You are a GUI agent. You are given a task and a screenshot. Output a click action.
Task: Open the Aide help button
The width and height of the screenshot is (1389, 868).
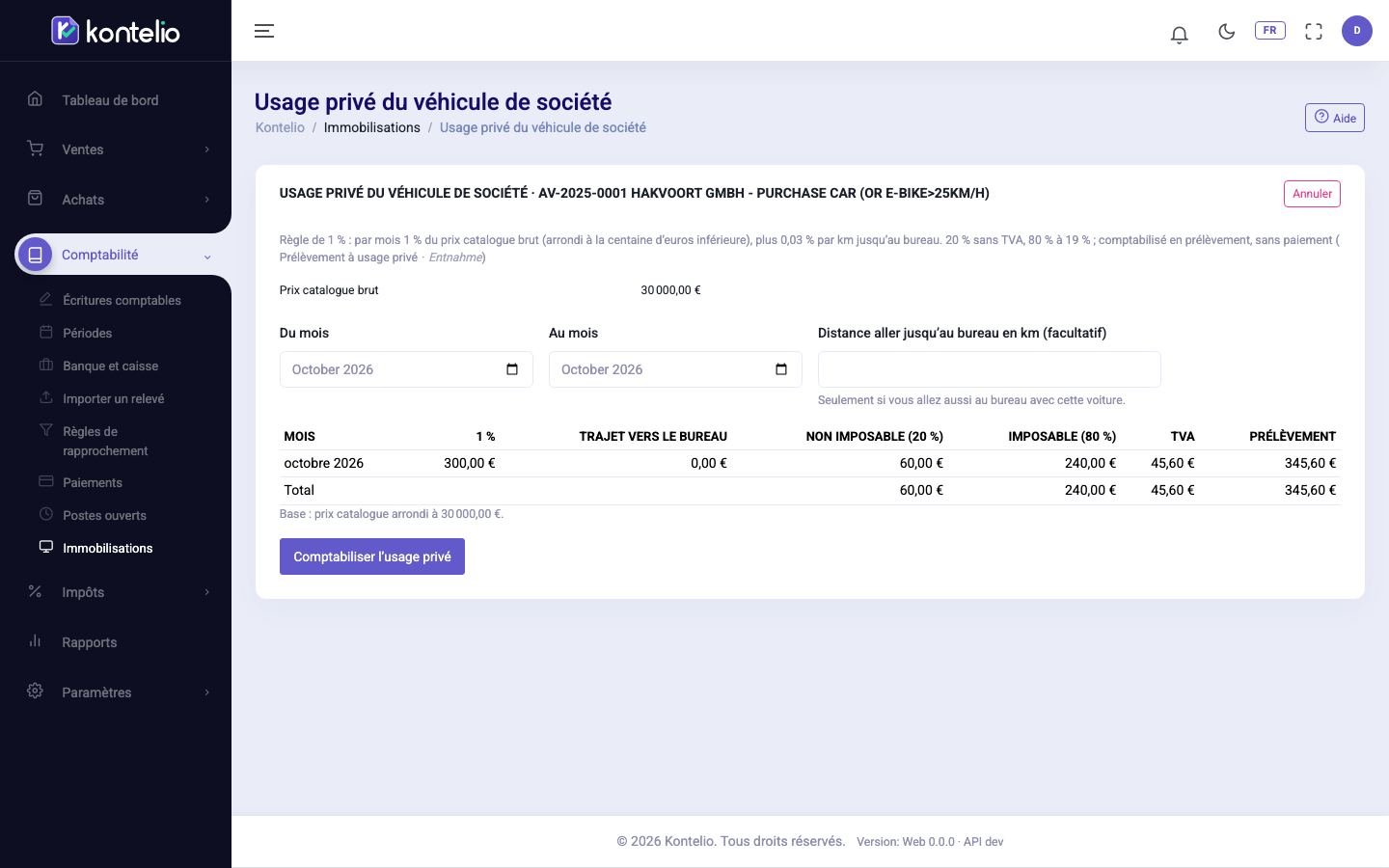point(1335,118)
